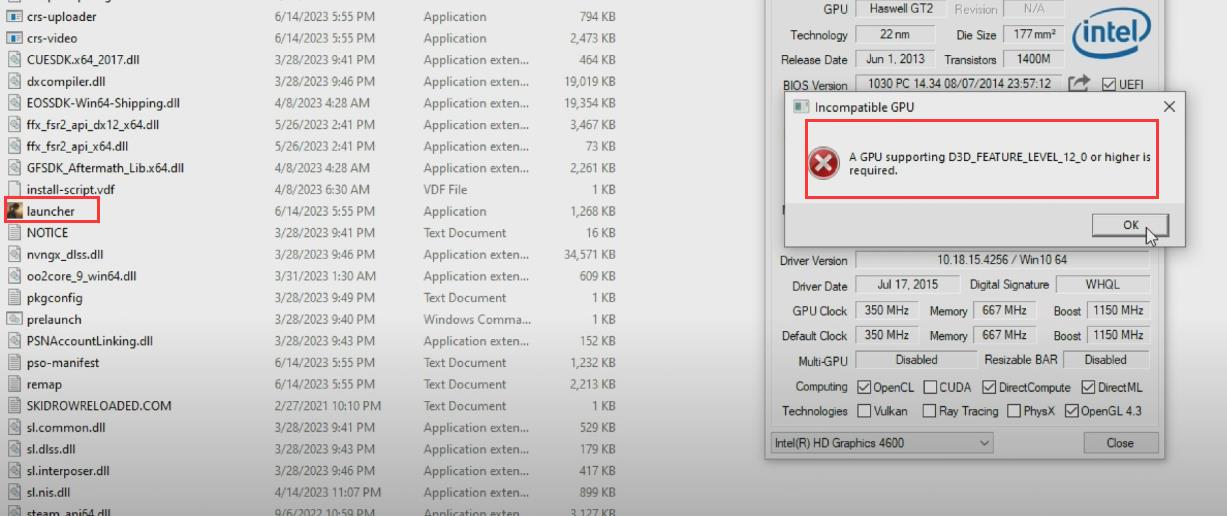The height and width of the screenshot is (516, 1227).
Task: Click the Close button in GPU-Z
Action: (1119, 443)
